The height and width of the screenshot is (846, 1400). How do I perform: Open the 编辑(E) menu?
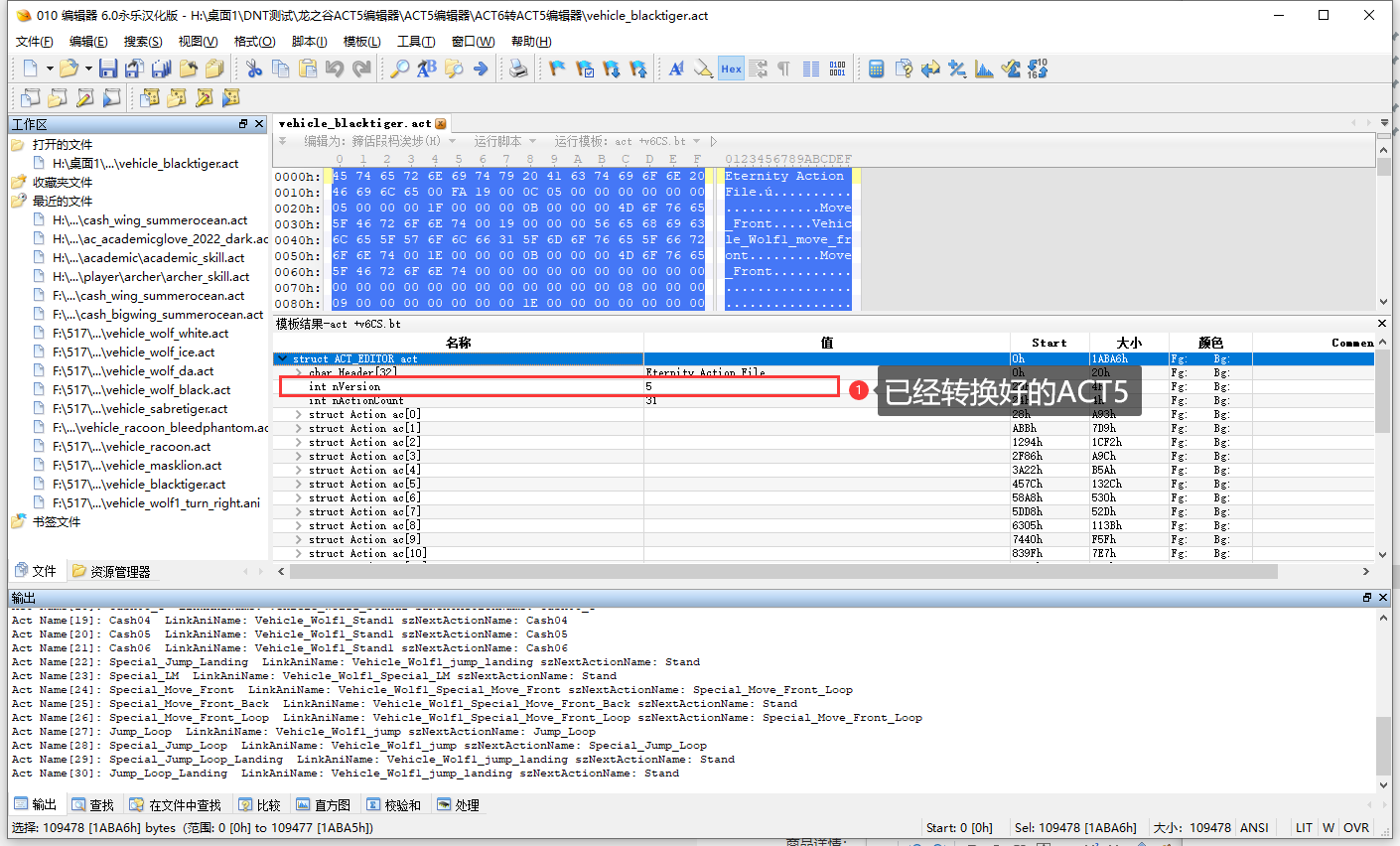point(88,41)
